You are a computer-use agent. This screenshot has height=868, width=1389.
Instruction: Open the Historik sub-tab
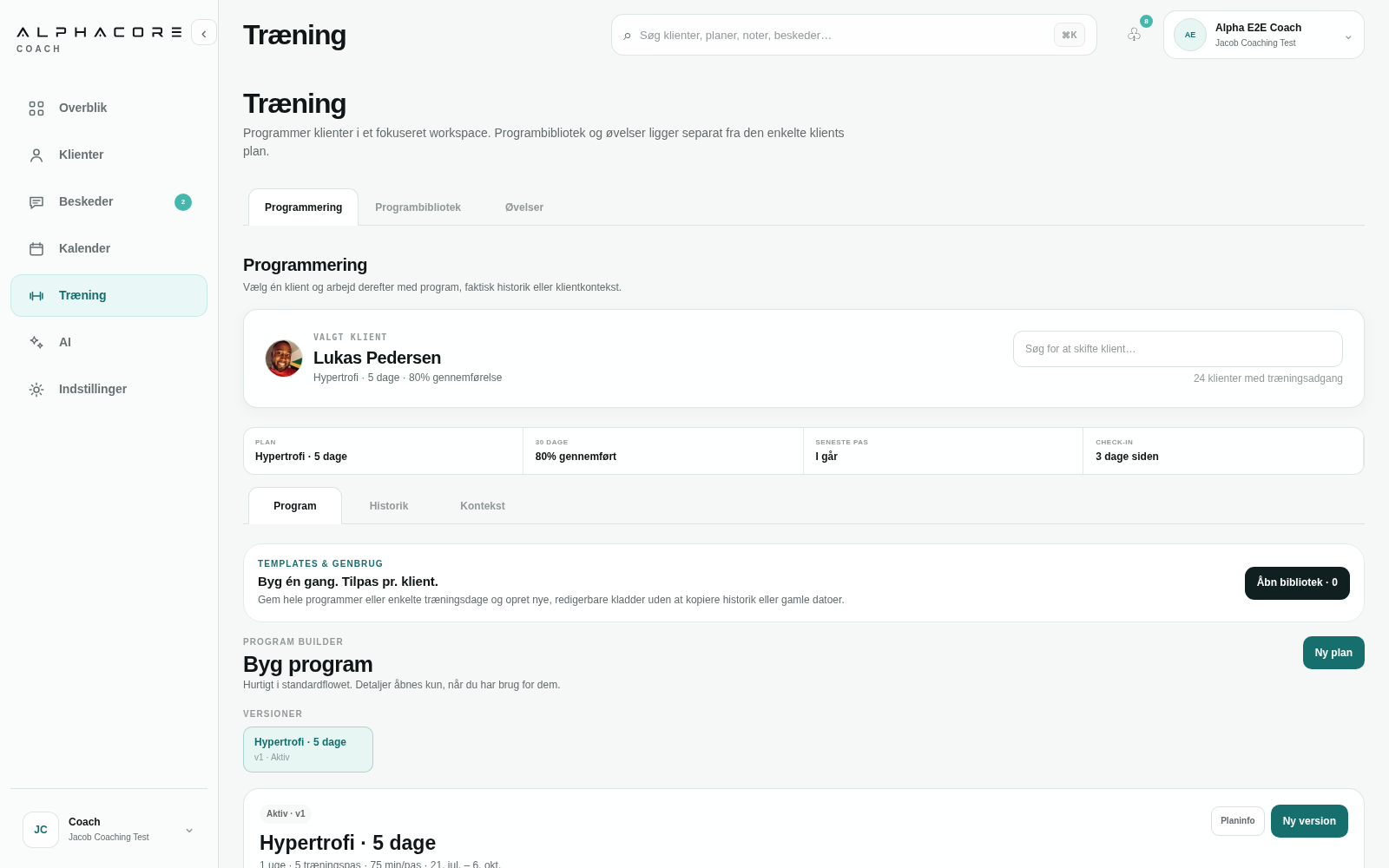(x=389, y=506)
